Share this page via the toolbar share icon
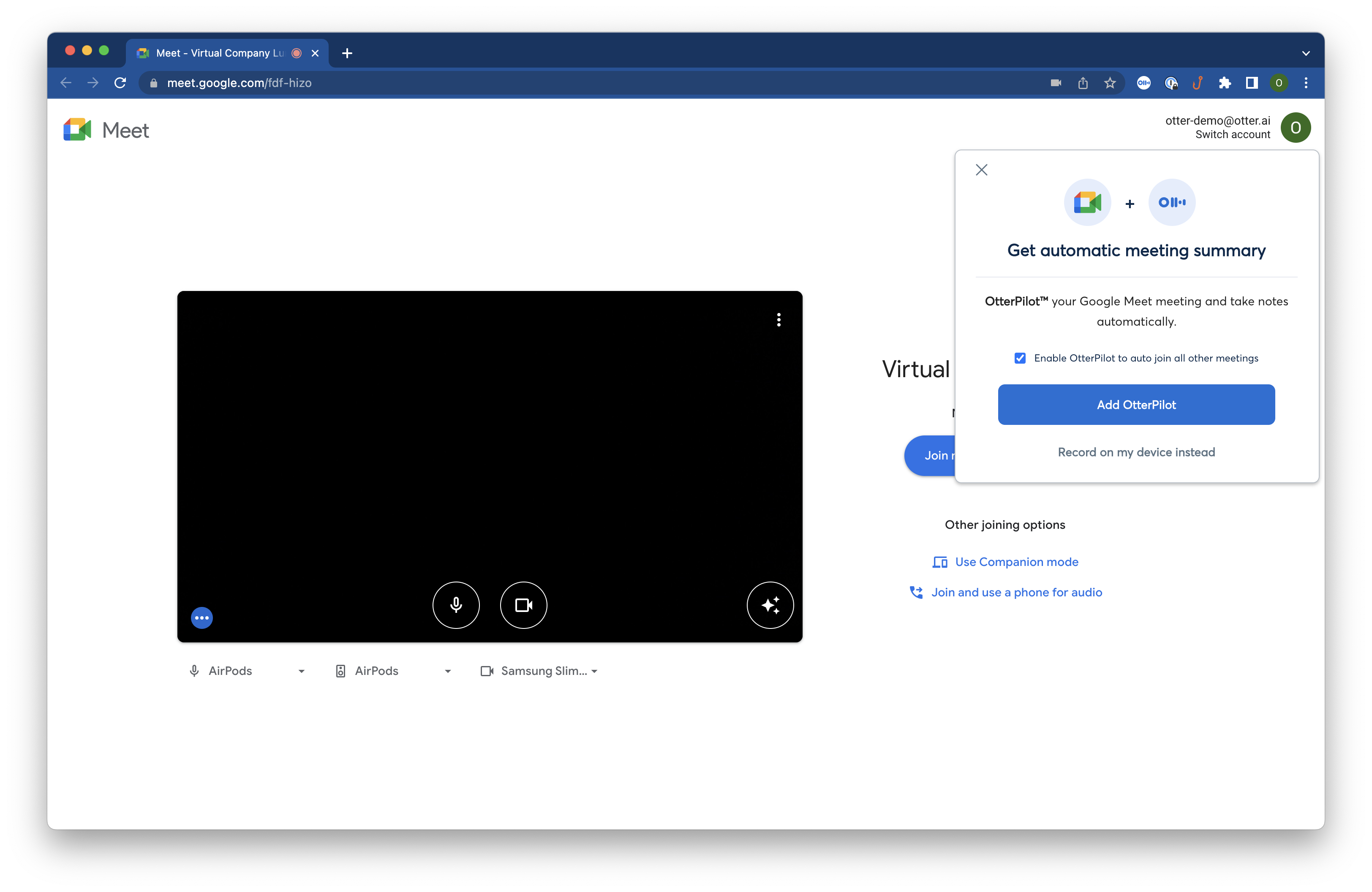The image size is (1372, 892). pos(1083,82)
